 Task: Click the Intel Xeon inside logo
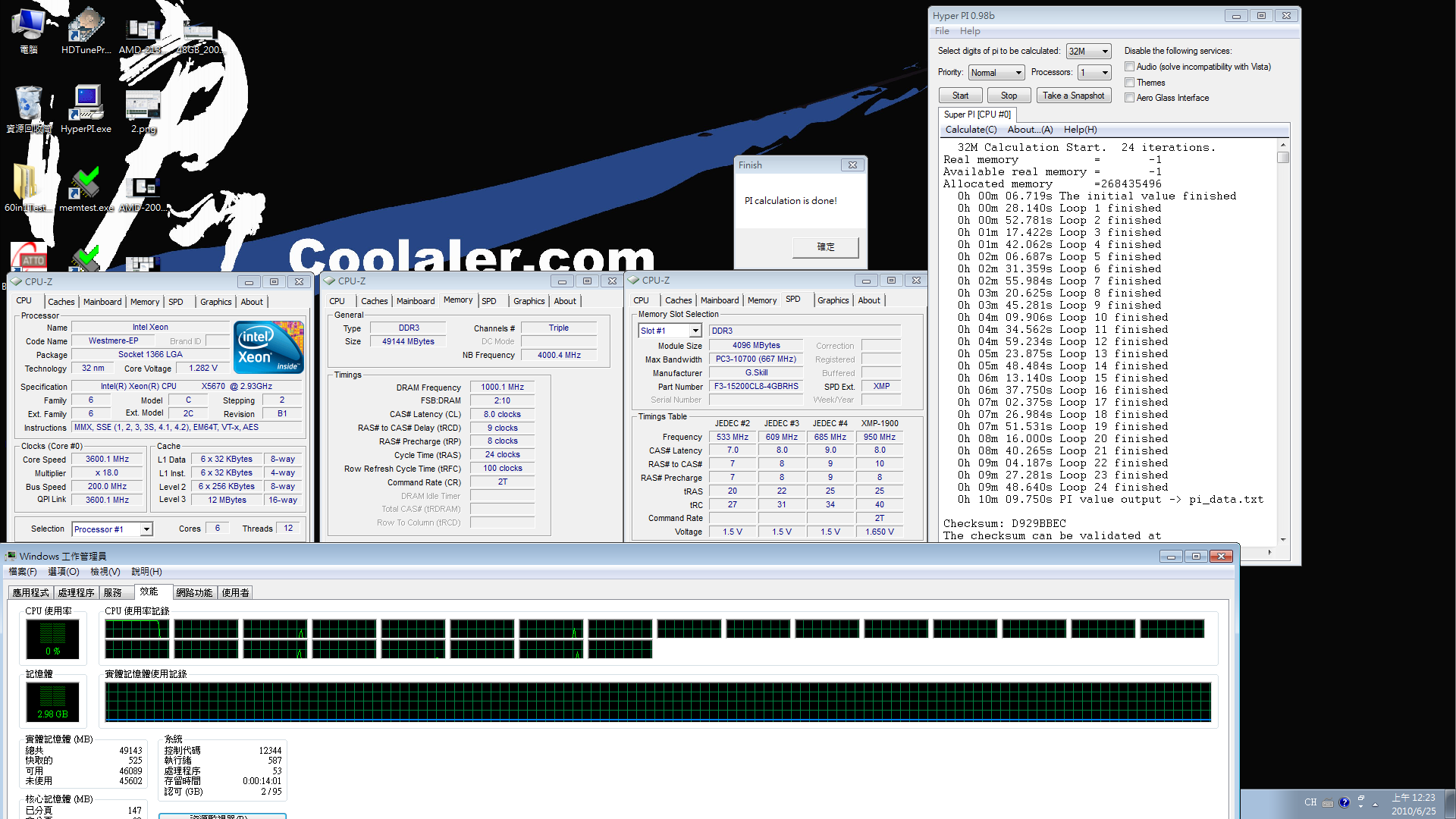coord(268,347)
